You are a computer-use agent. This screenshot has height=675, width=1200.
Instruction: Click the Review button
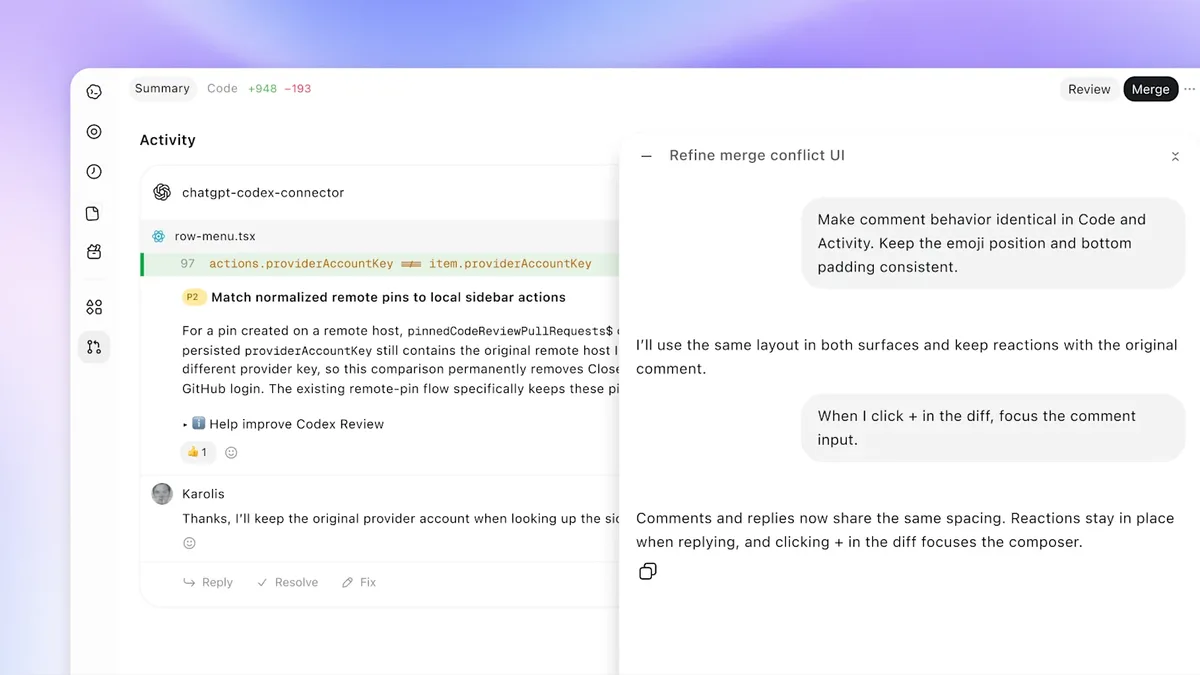click(x=1089, y=89)
